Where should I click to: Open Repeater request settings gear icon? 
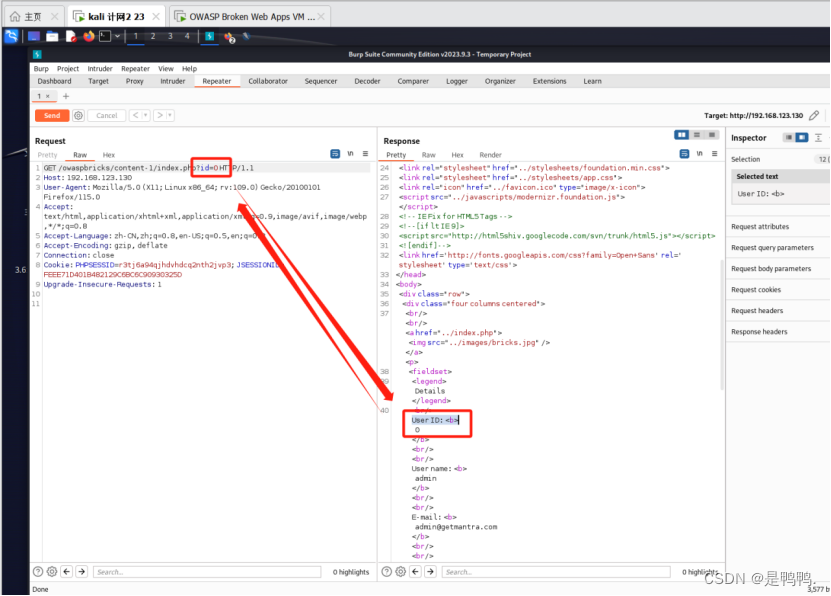(78, 115)
